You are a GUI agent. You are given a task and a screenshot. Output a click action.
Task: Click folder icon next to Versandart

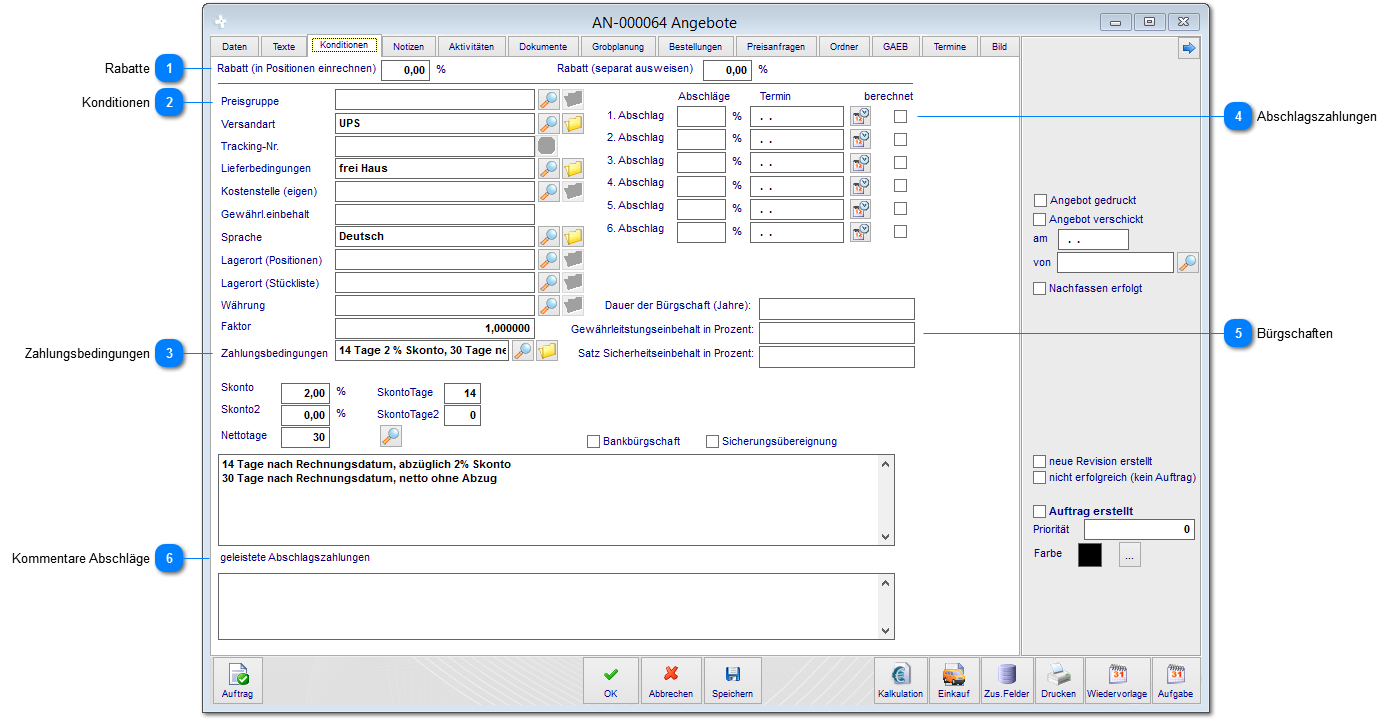[573, 123]
